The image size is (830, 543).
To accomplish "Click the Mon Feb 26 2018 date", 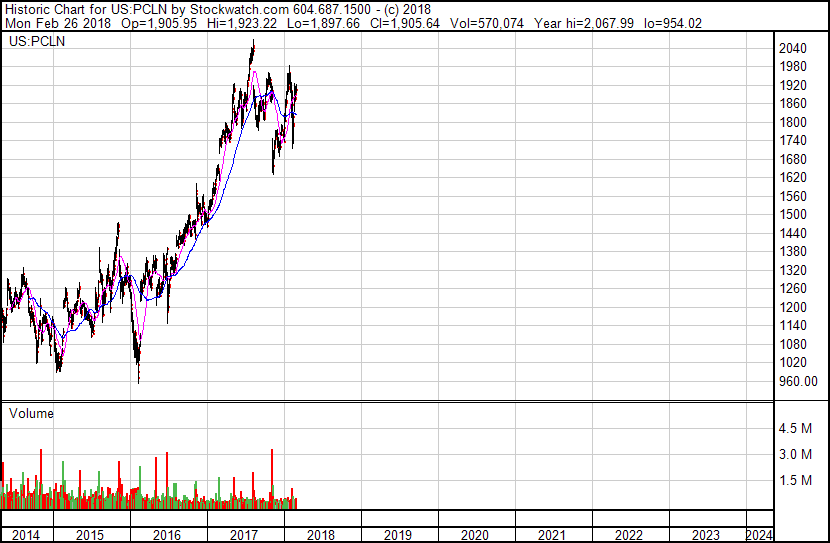I will pyautogui.click(x=58, y=23).
